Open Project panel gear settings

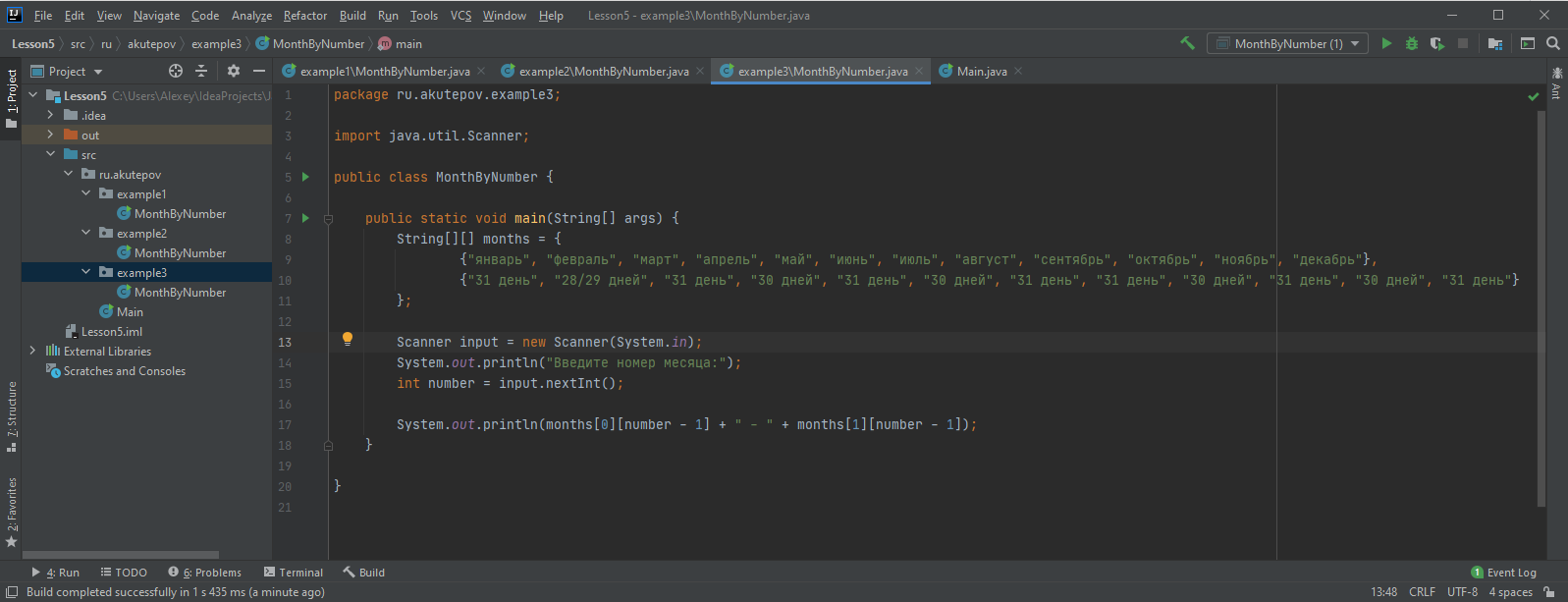click(233, 71)
